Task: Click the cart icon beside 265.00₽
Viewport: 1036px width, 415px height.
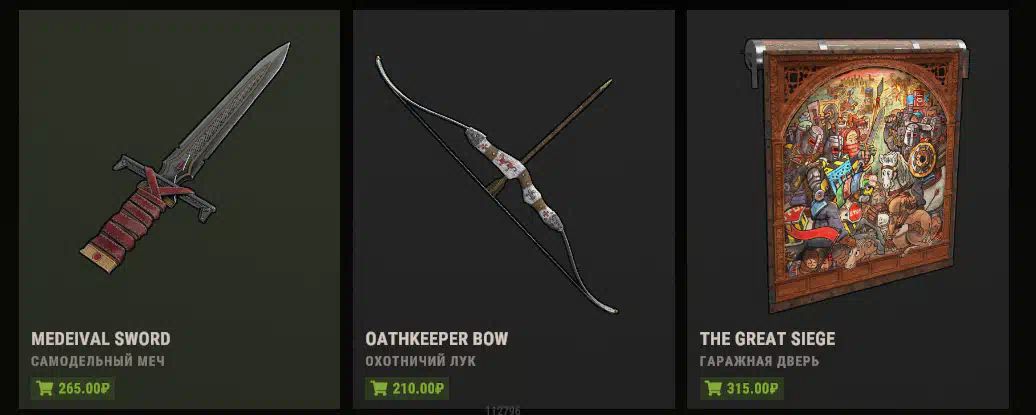Action: (x=45, y=389)
